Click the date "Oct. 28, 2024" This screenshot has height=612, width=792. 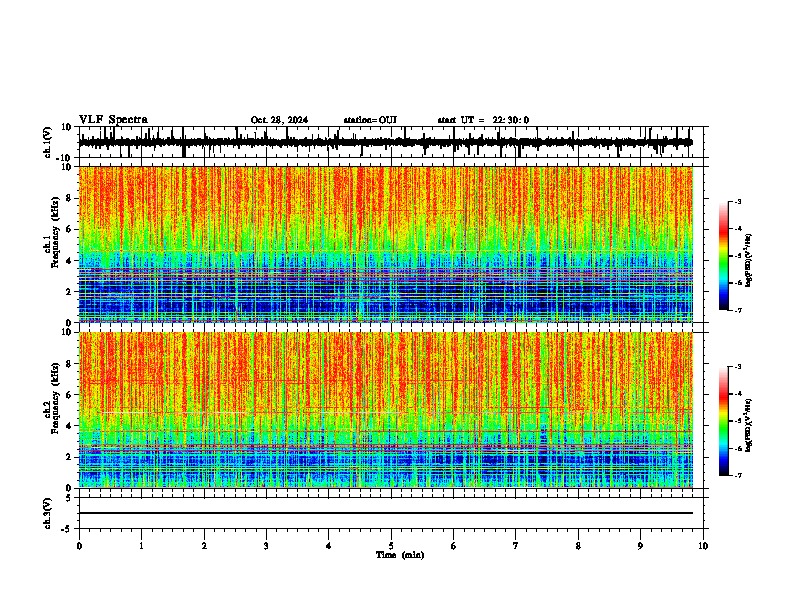tap(279, 120)
